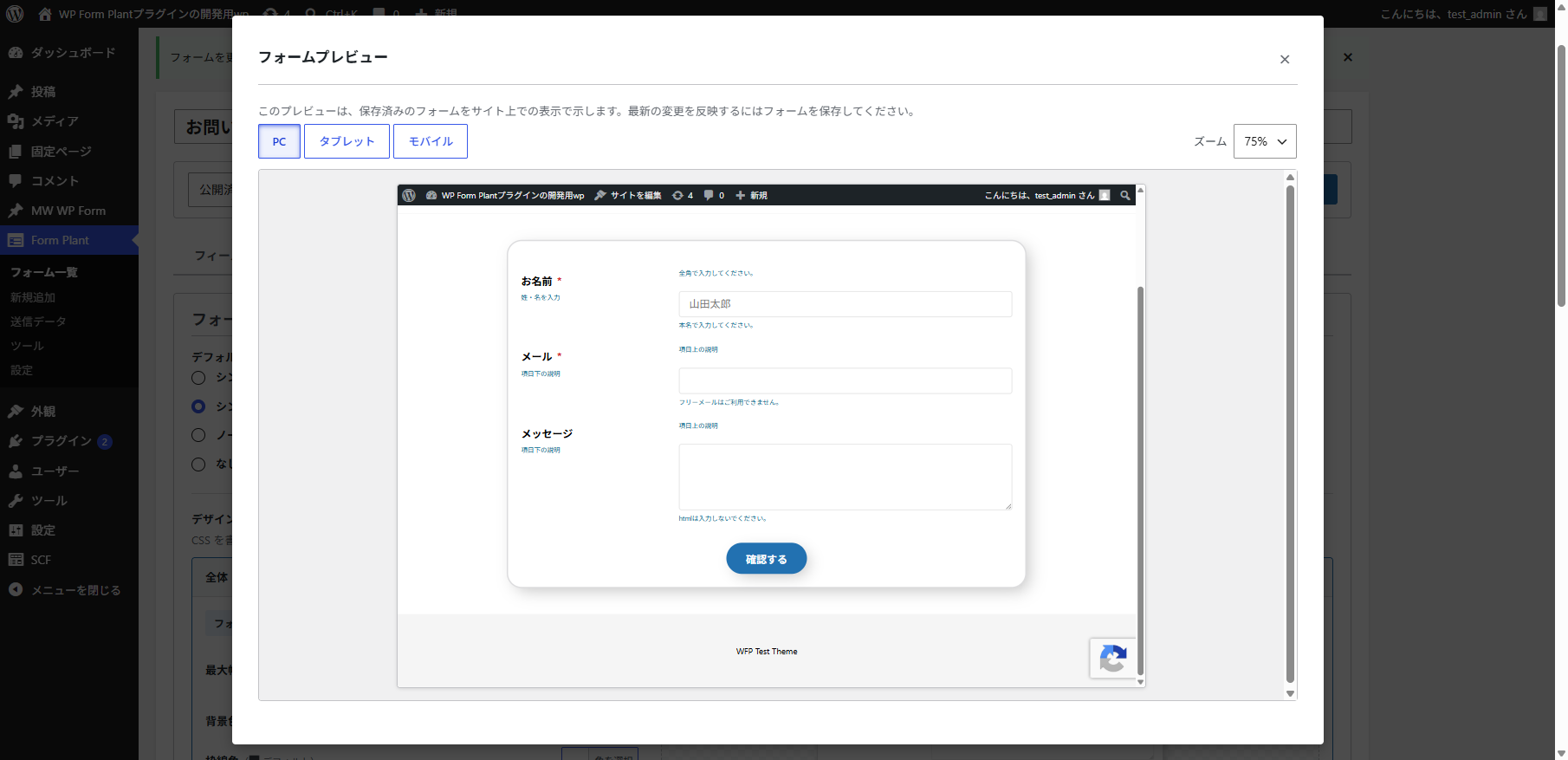The width and height of the screenshot is (1568, 760).
Task: Open フォーム一覧 submenu
Action: pos(44,272)
